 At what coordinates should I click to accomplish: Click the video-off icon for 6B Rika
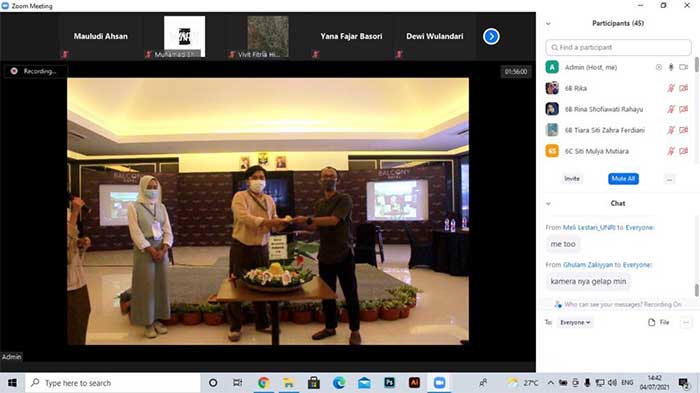(683, 88)
